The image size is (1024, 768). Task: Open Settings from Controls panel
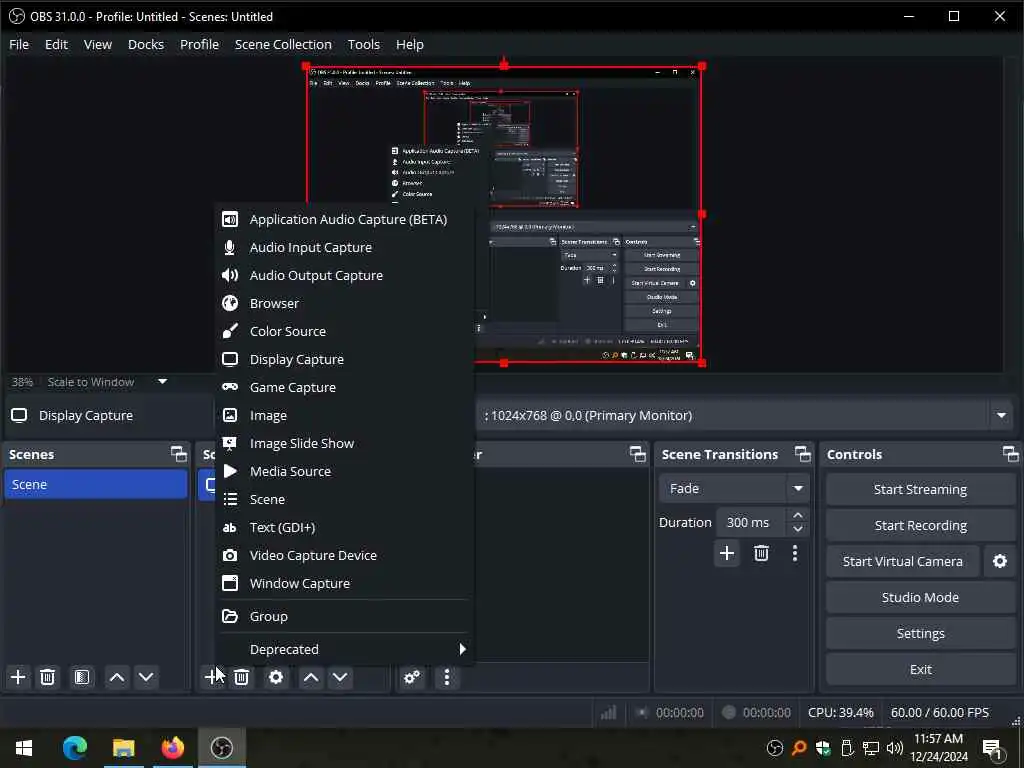click(x=920, y=633)
